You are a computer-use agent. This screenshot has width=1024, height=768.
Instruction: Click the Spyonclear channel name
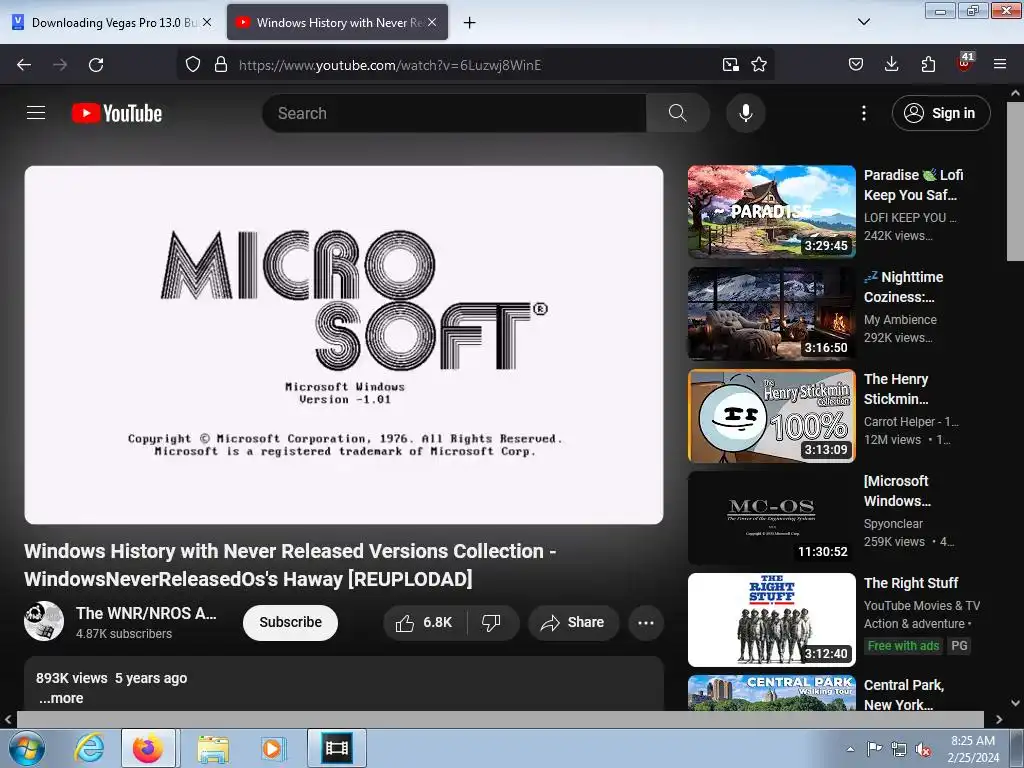(893, 524)
